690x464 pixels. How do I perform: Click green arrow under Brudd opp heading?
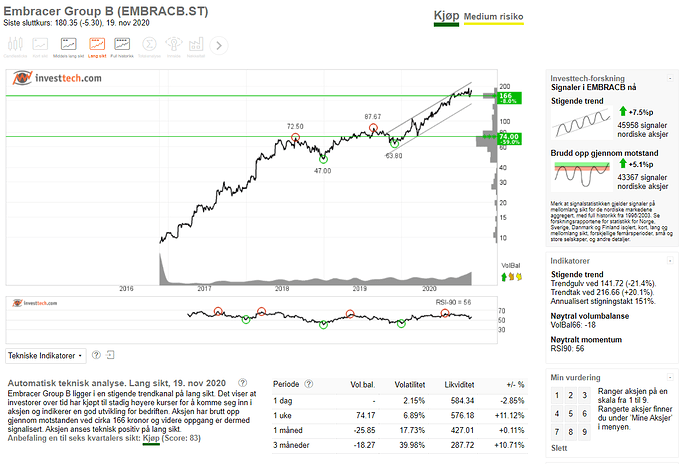[623, 163]
